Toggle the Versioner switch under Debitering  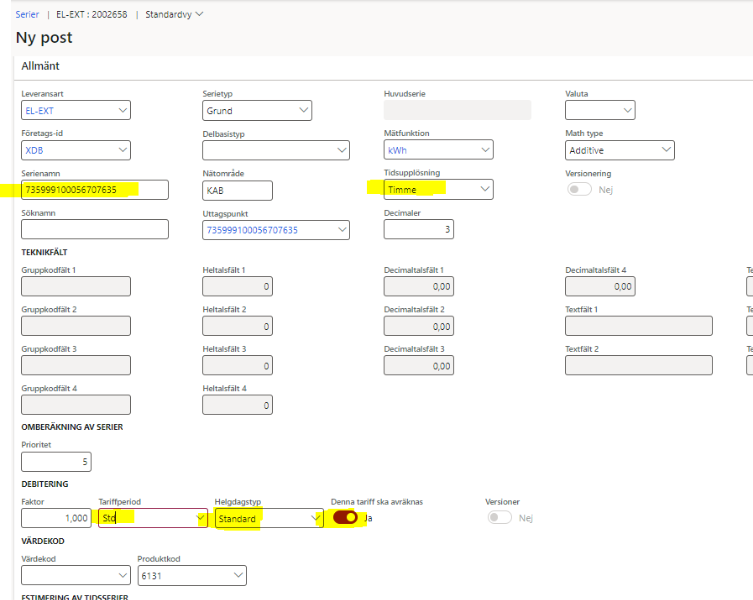[499, 518]
